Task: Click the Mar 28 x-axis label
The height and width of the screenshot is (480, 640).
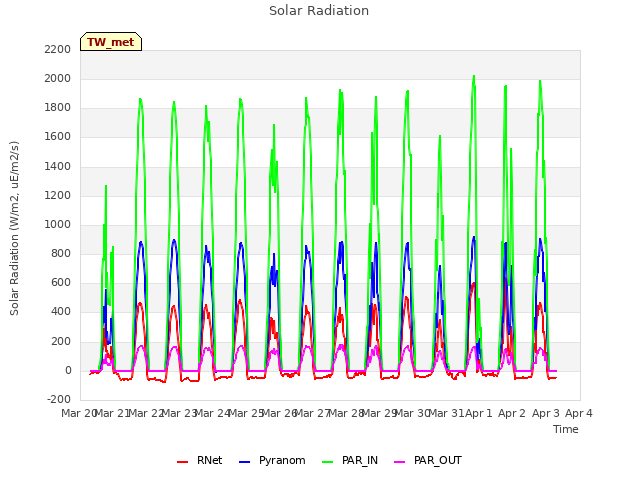Action: 346,413
